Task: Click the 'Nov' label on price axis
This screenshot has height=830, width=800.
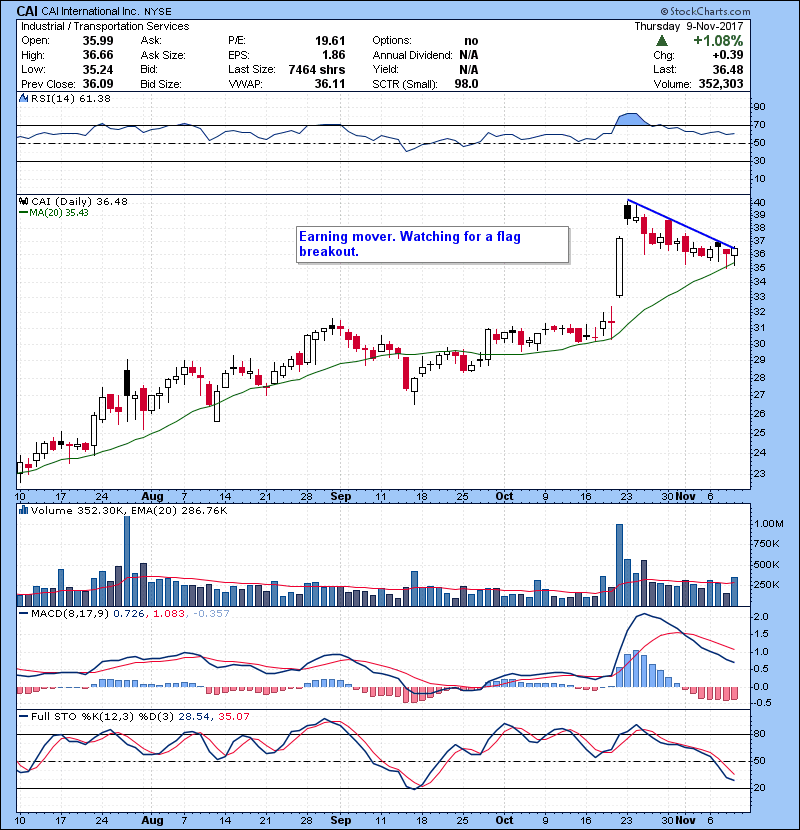Action: pos(685,497)
